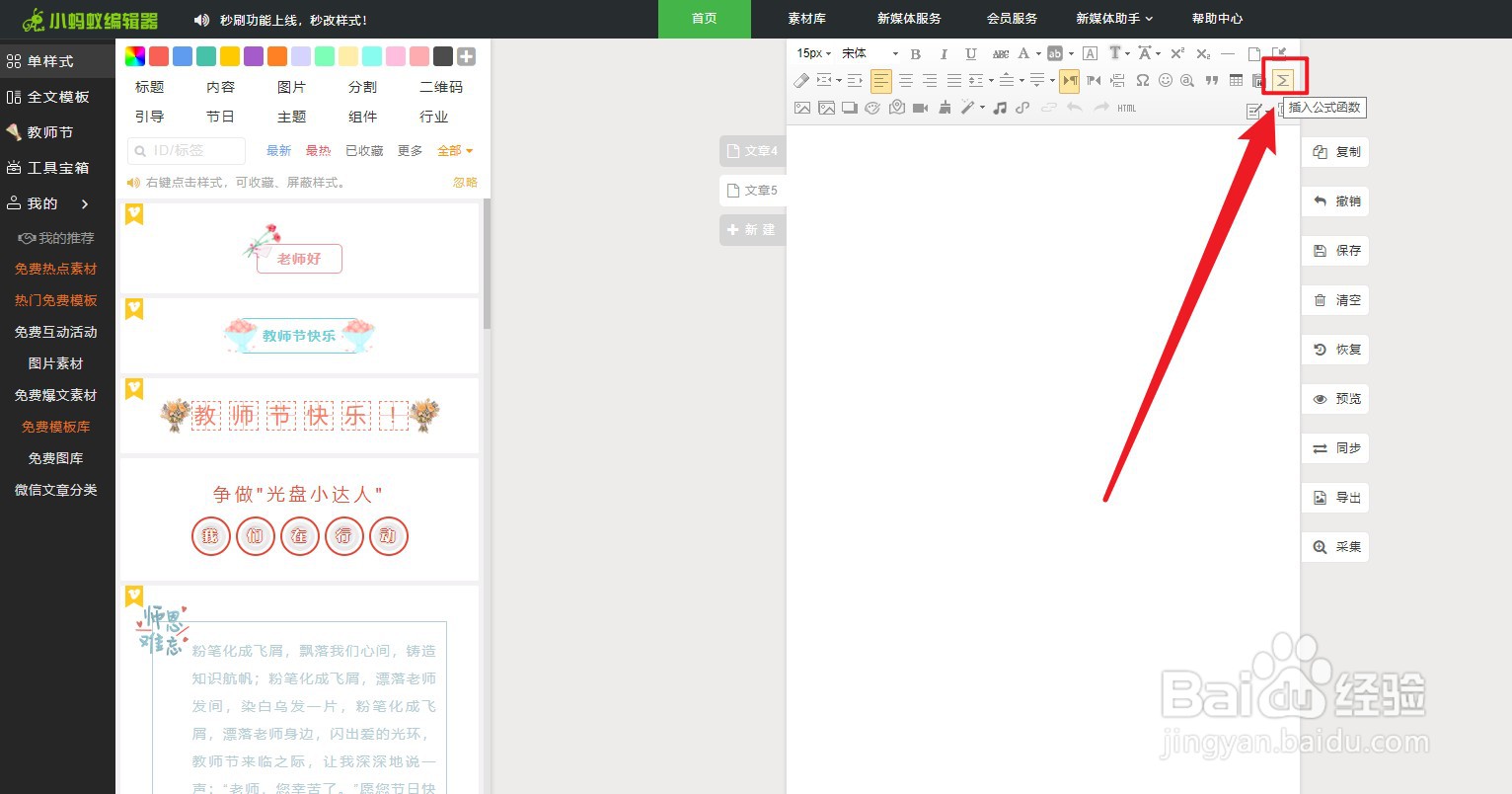Click the insert music note icon
1512x794 pixels.
point(1000,107)
